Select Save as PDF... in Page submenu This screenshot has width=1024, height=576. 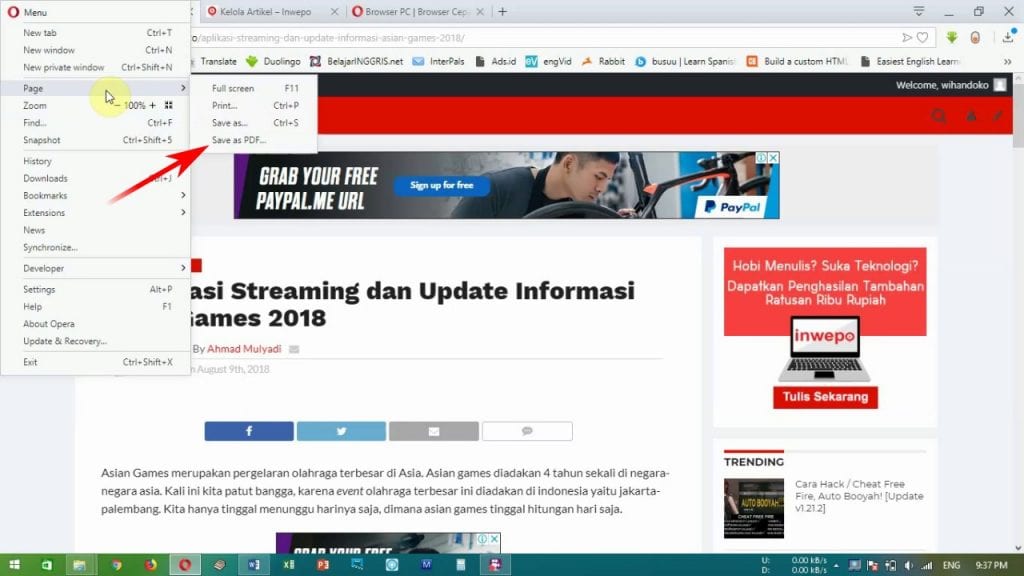click(239, 140)
